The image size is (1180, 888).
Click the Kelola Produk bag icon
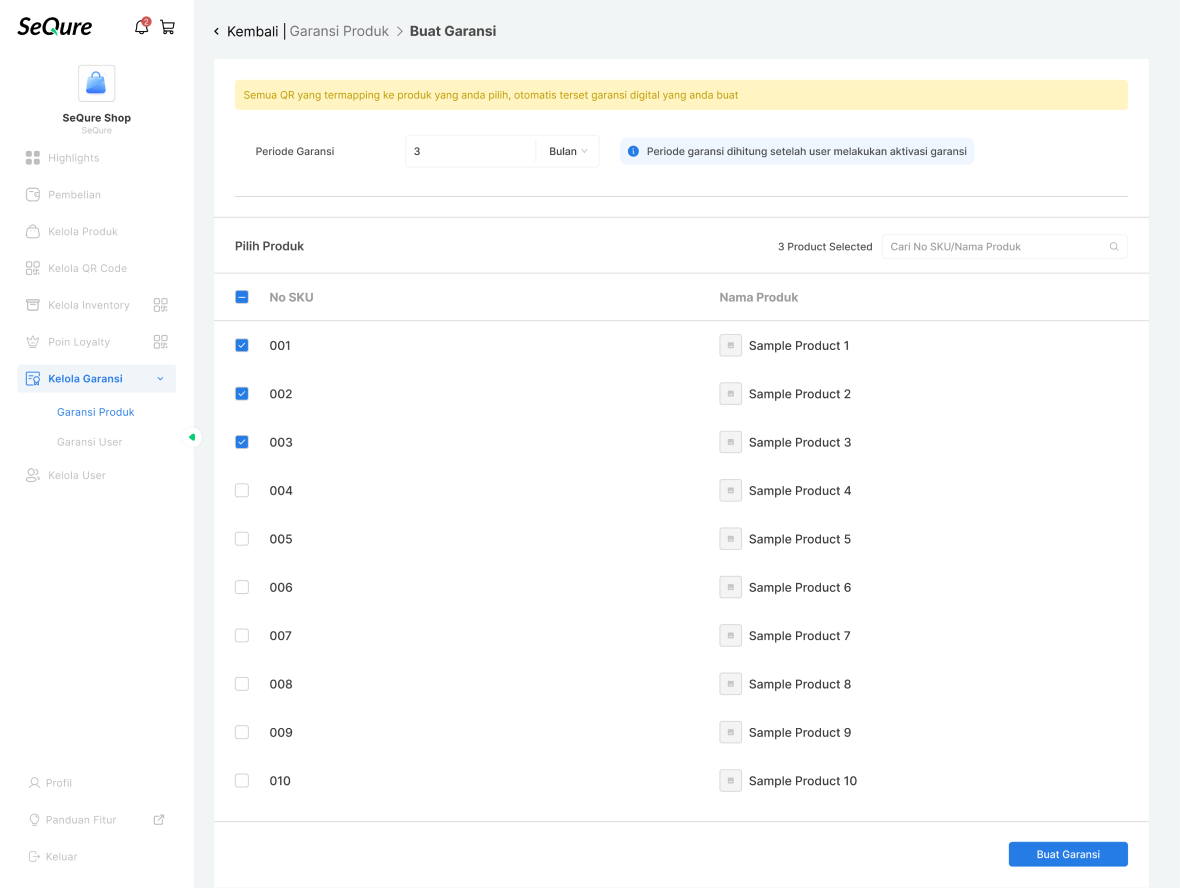coord(32,231)
